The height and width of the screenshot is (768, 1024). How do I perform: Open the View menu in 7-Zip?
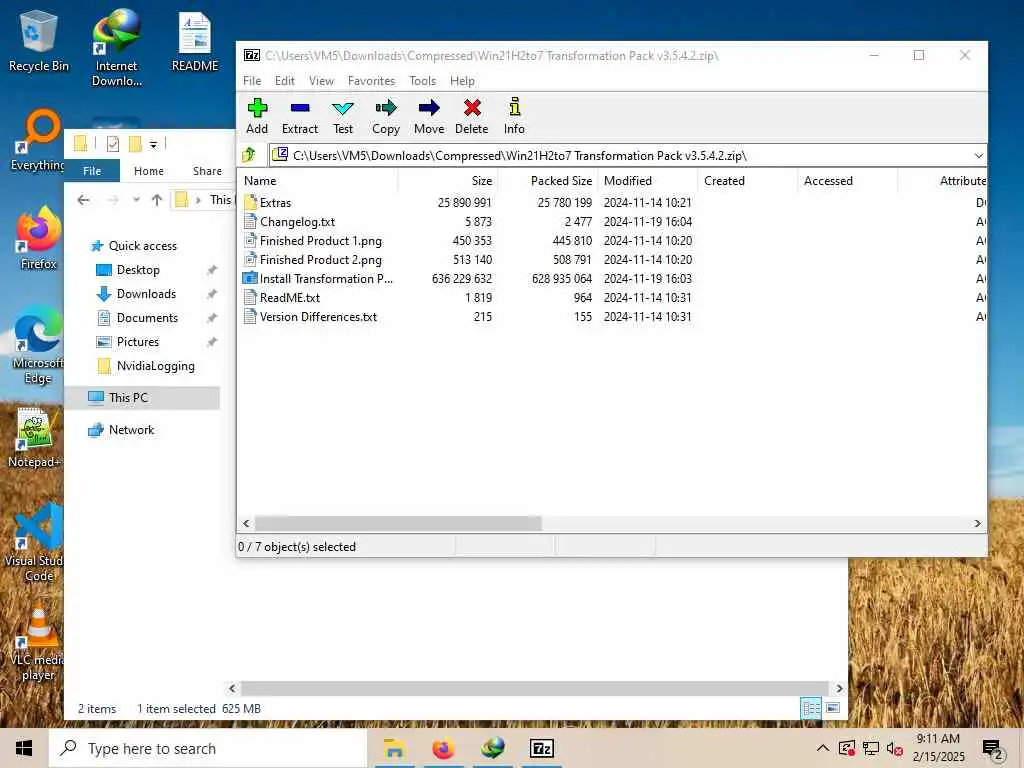321,81
